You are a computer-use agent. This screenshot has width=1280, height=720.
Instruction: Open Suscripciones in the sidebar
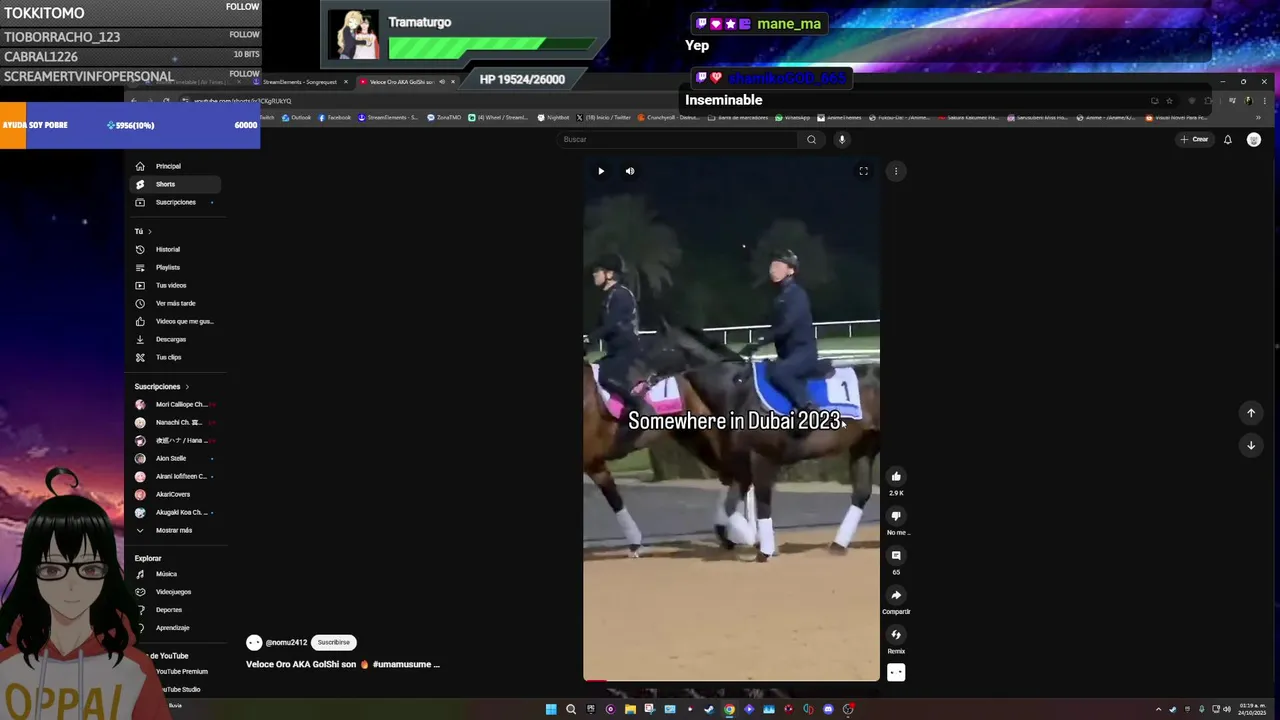(176, 202)
